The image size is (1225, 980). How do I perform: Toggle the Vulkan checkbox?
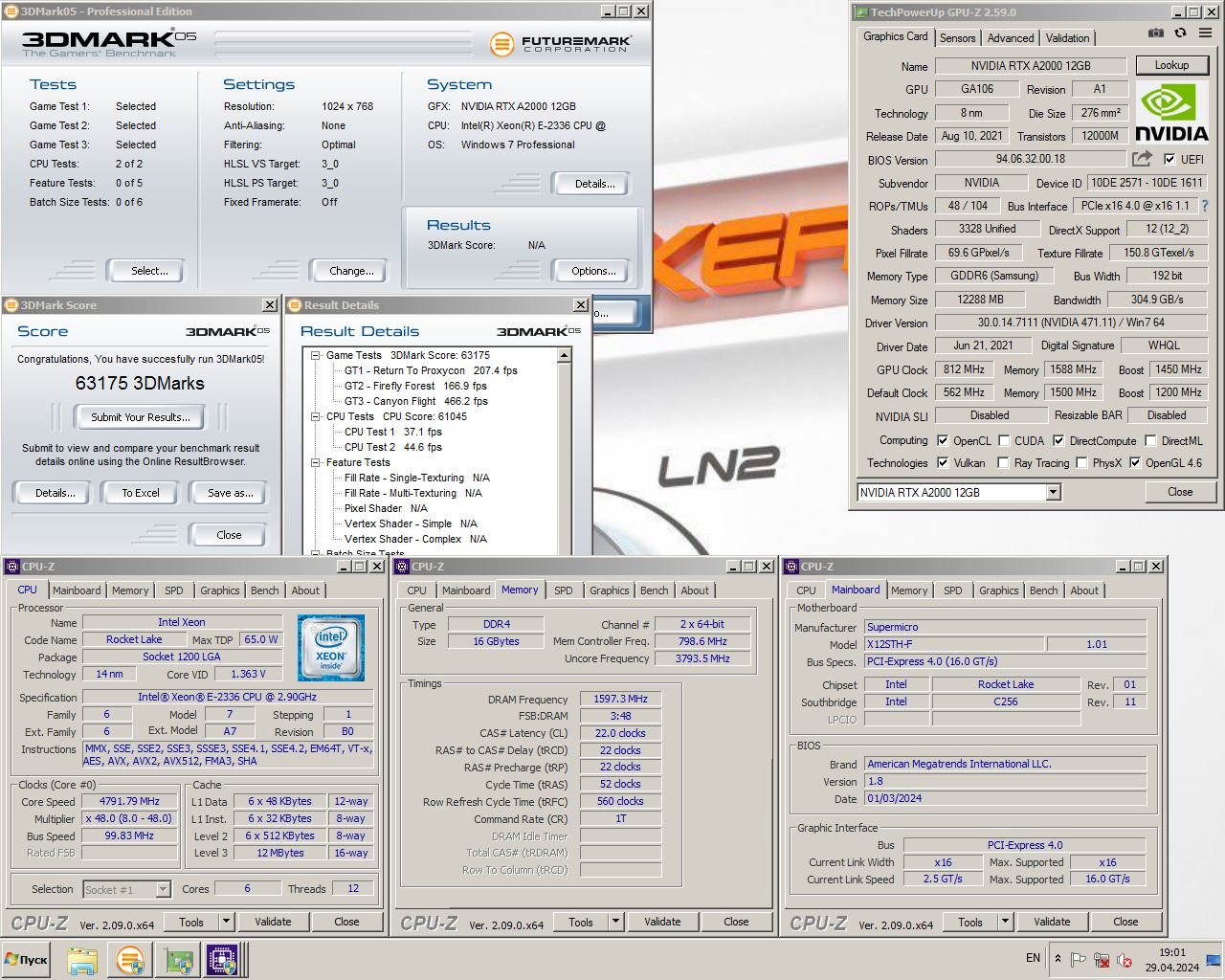pyautogui.click(x=943, y=463)
